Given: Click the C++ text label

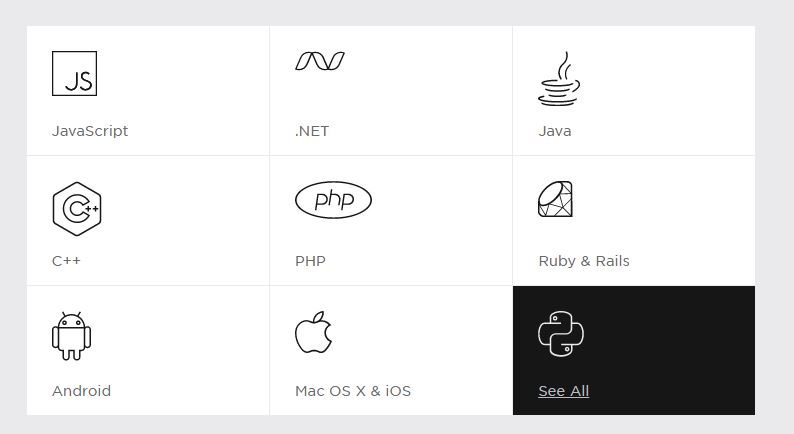Looking at the screenshot, I should coord(66,261).
